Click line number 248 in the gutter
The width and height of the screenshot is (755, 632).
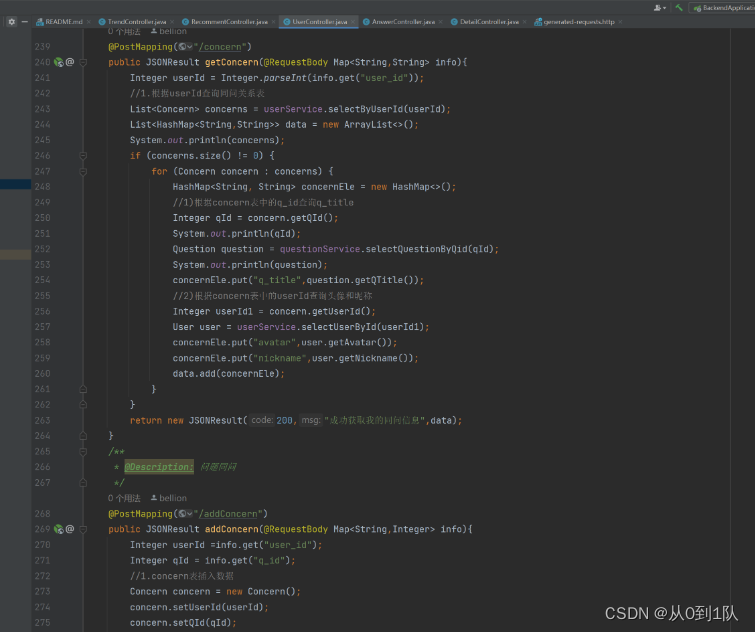(x=42, y=187)
